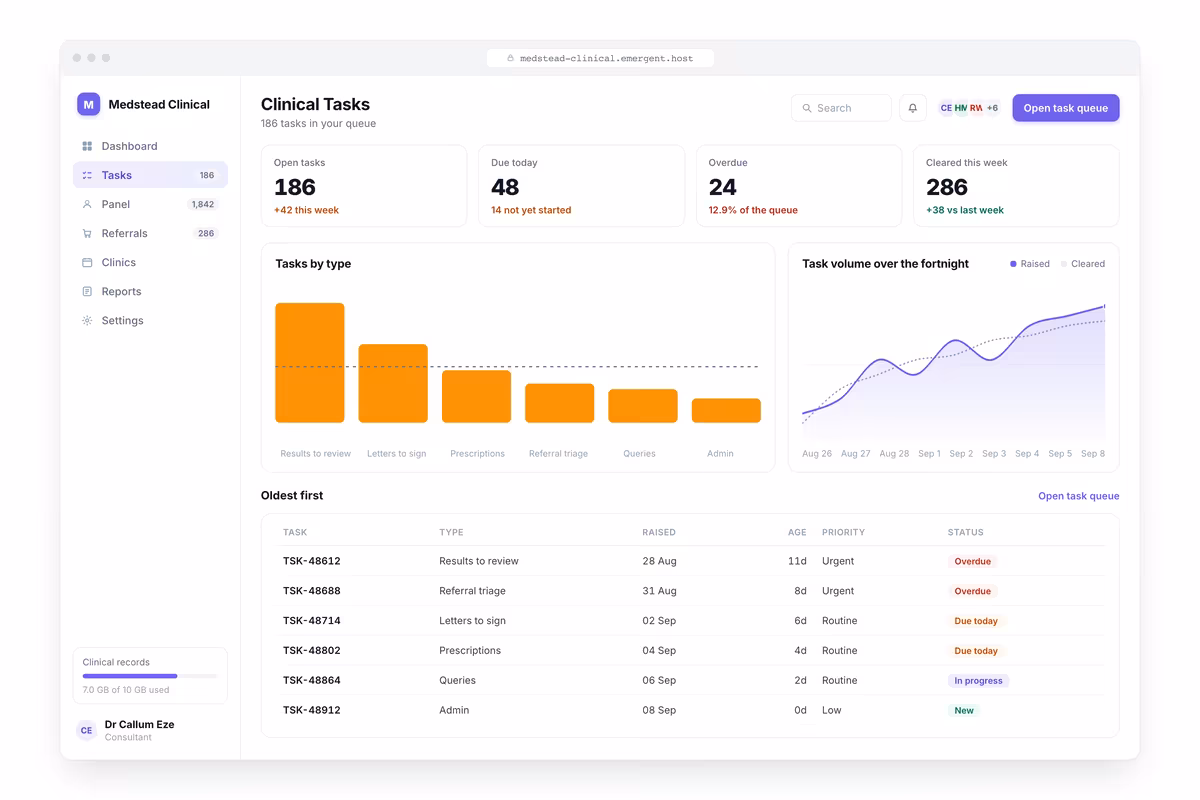Image resolution: width=1200 pixels, height=800 pixels.
Task: Open notifications bell
Action: pyautogui.click(x=913, y=108)
